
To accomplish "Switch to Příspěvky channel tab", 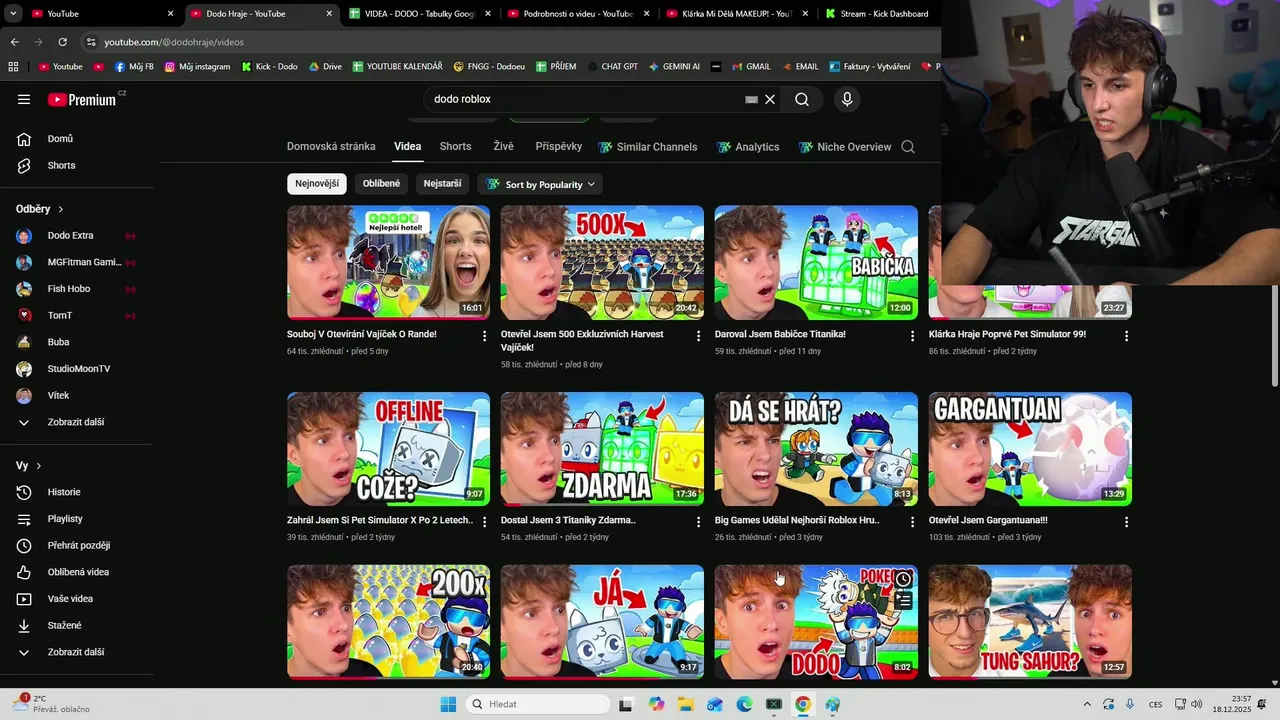I will 558,146.
